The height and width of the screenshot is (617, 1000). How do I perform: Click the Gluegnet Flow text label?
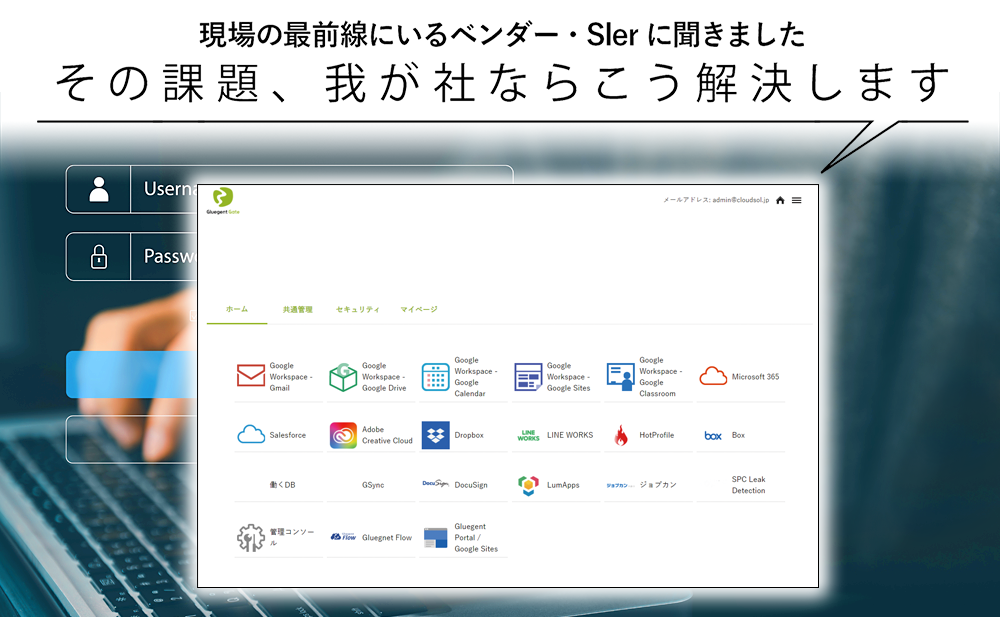(386, 538)
